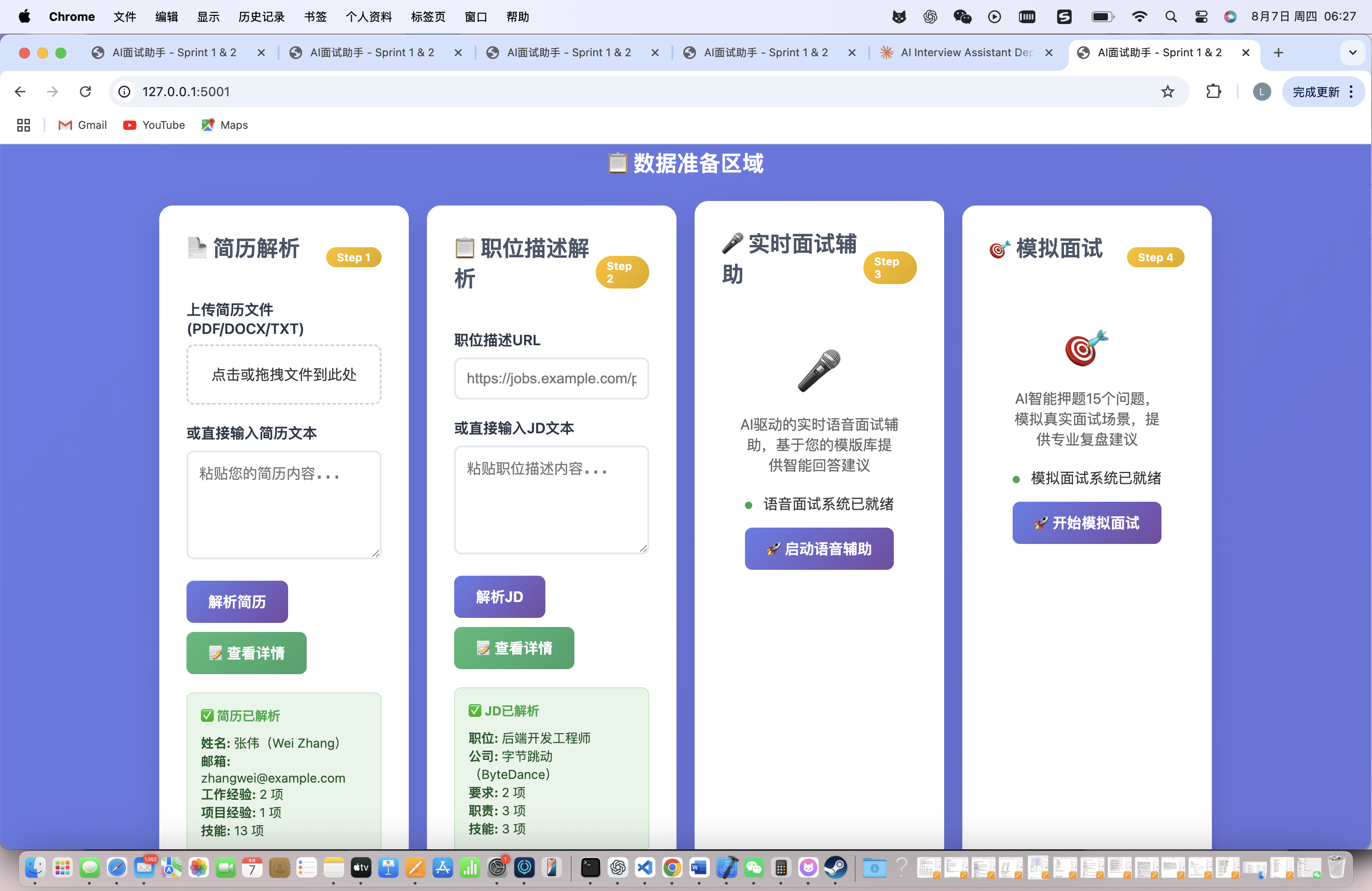Open new tab with plus icon
The height and width of the screenshot is (891, 1372).
click(x=1278, y=53)
